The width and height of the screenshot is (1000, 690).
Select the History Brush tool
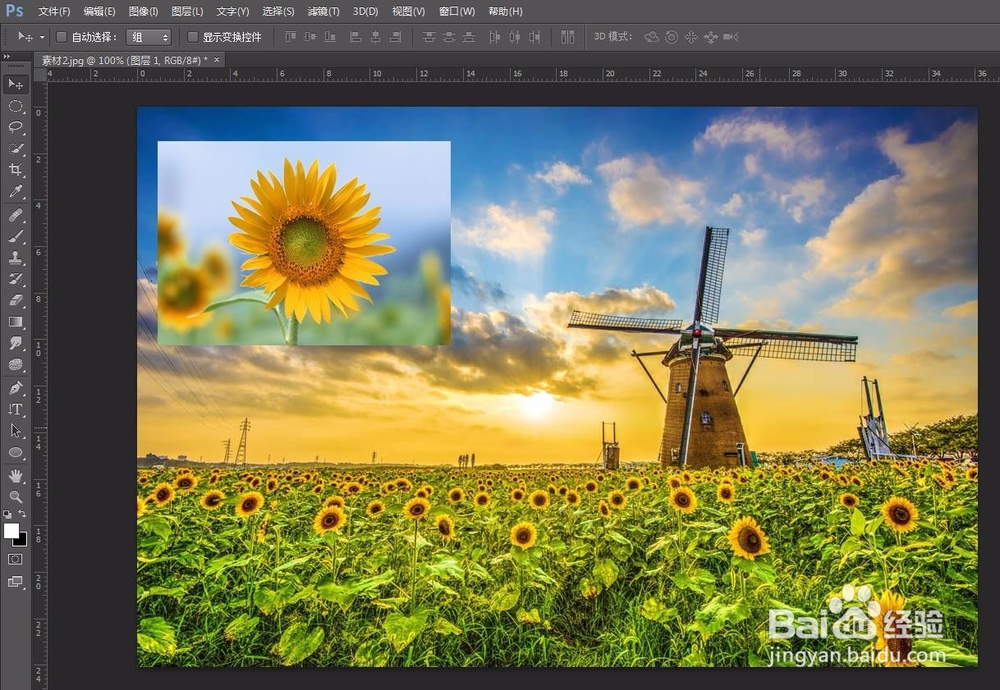(15, 279)
